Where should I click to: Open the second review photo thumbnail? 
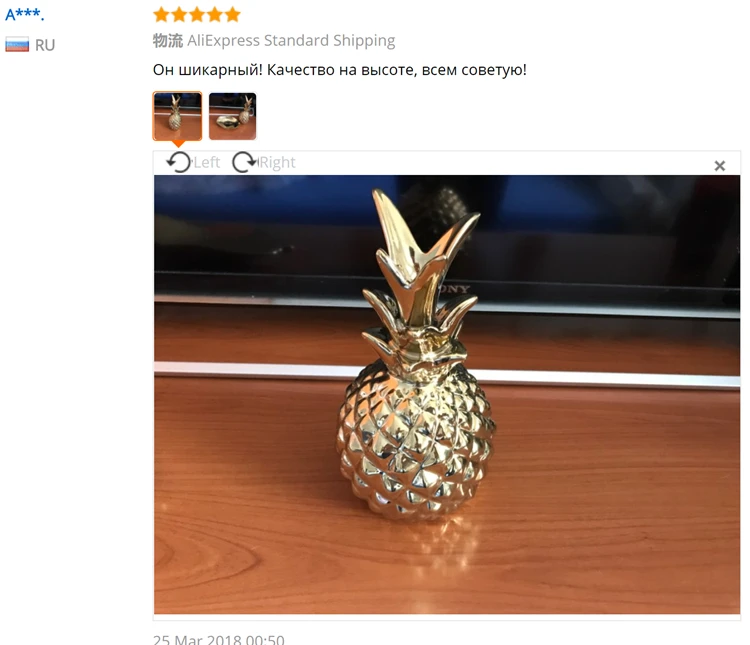[x=232, y=116]
